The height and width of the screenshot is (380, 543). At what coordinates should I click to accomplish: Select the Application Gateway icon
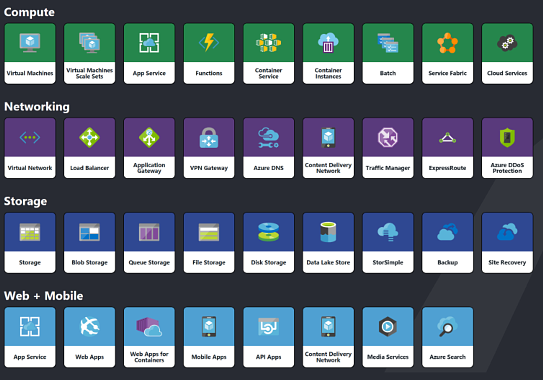(x=149, y=138)
